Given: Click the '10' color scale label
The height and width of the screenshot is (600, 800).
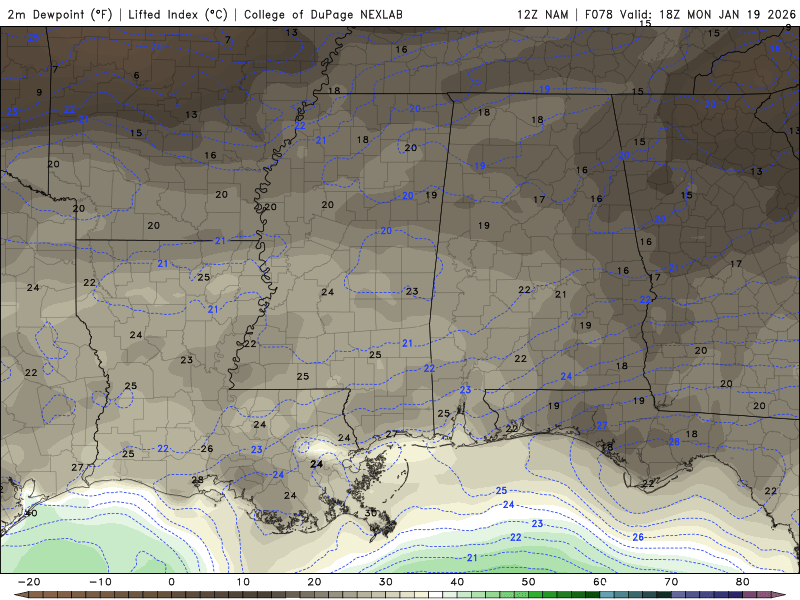Looking at the screenshot, I should pos(243,582).
